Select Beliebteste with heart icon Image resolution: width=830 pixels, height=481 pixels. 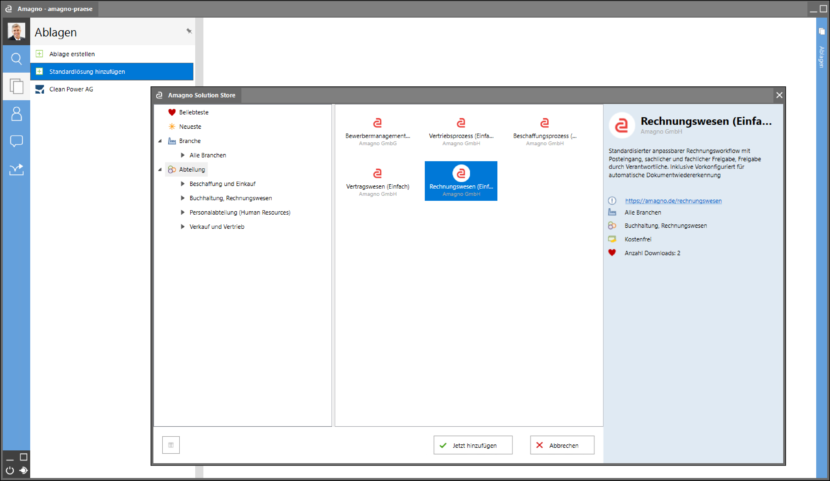(188, 112)
